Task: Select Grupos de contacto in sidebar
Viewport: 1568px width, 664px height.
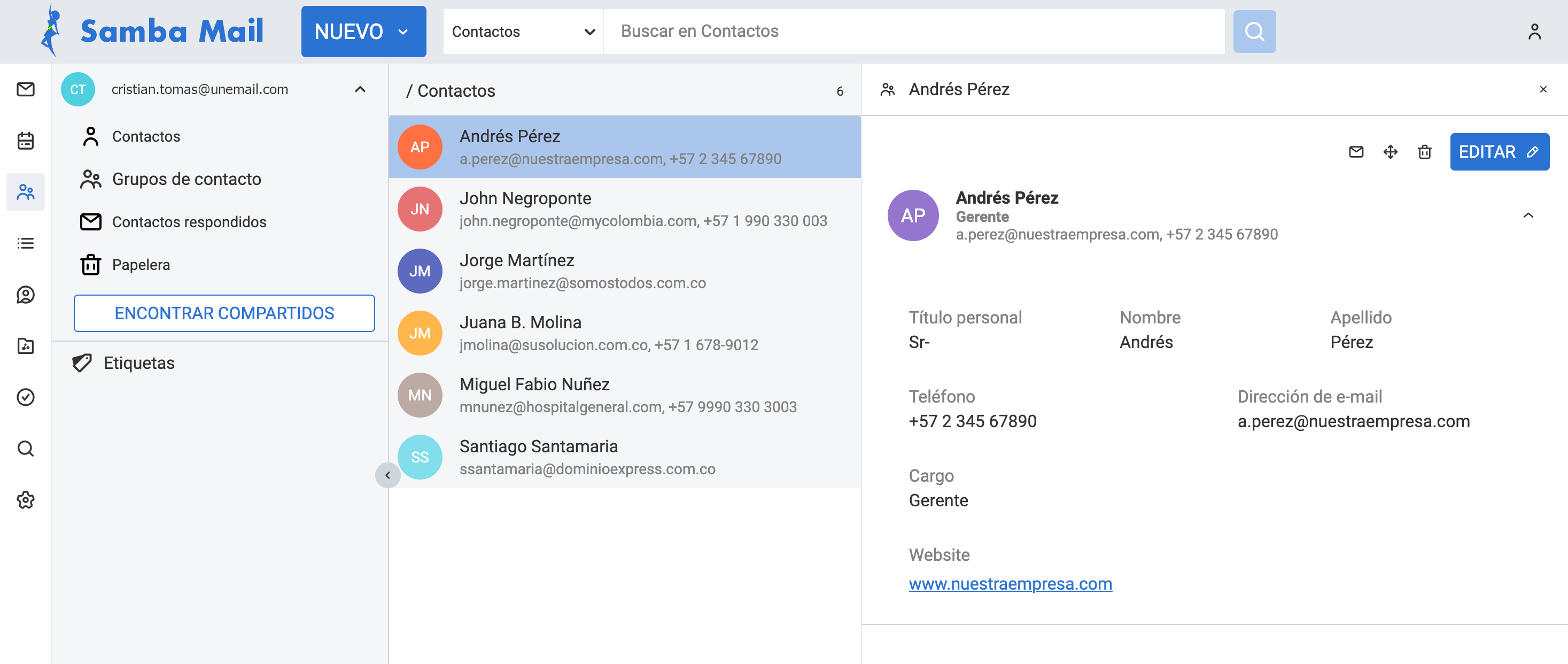Action: pos(187,179)
